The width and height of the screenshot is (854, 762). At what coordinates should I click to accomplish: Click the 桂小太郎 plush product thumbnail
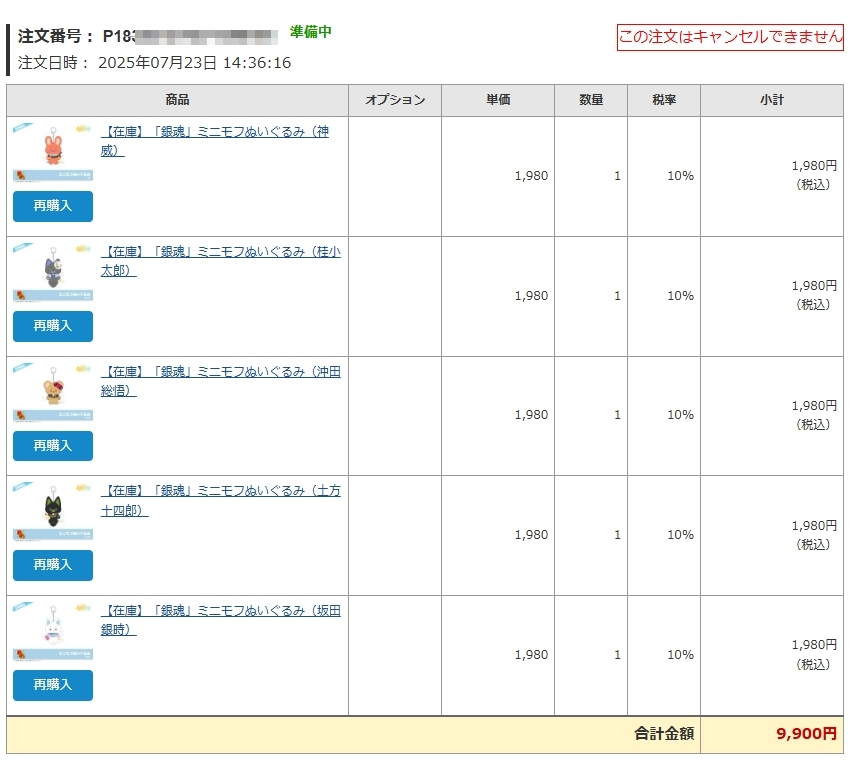click(x=53, y=272)
